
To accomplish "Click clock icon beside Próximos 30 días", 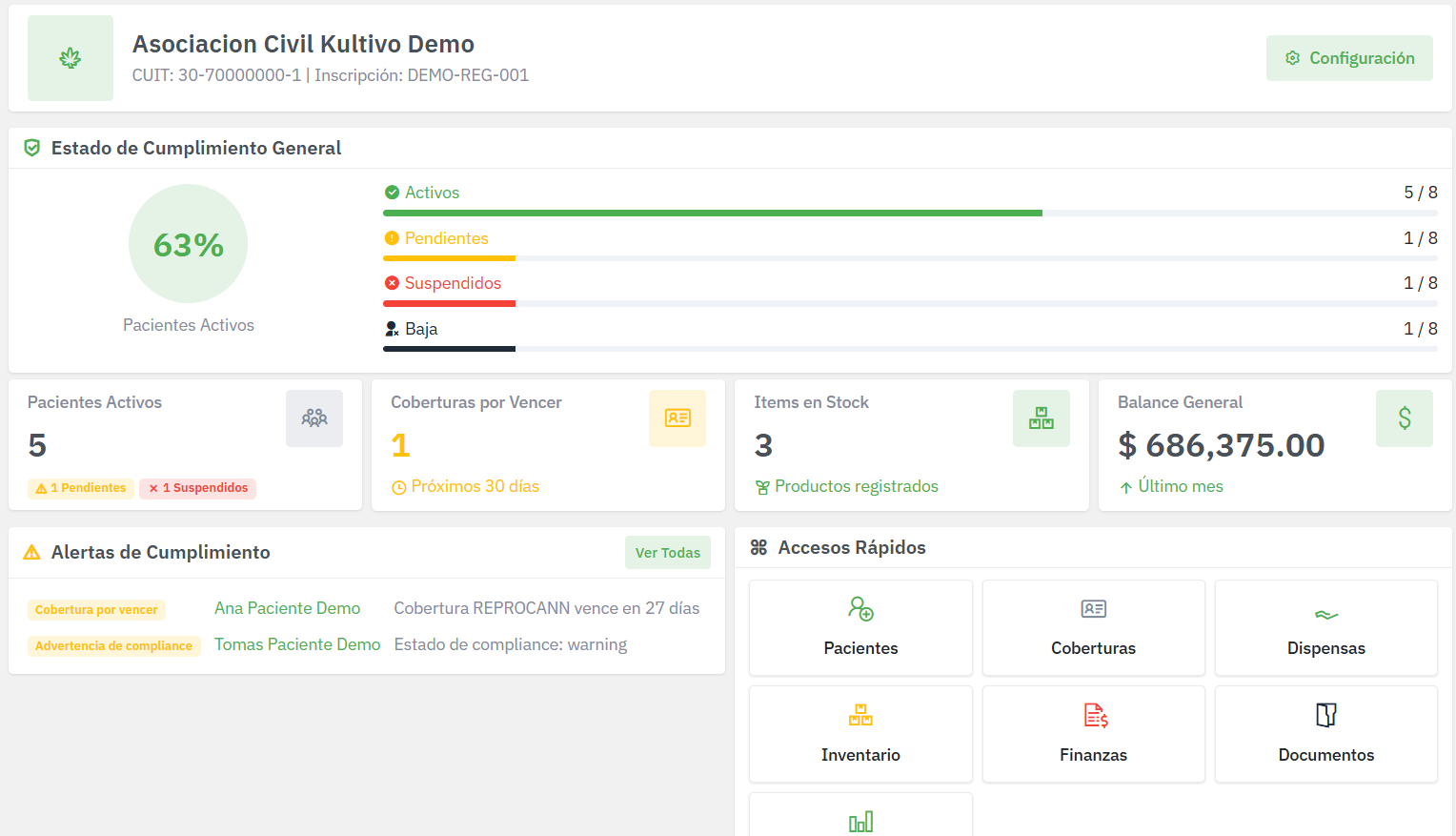I will [x=399, y=488].
